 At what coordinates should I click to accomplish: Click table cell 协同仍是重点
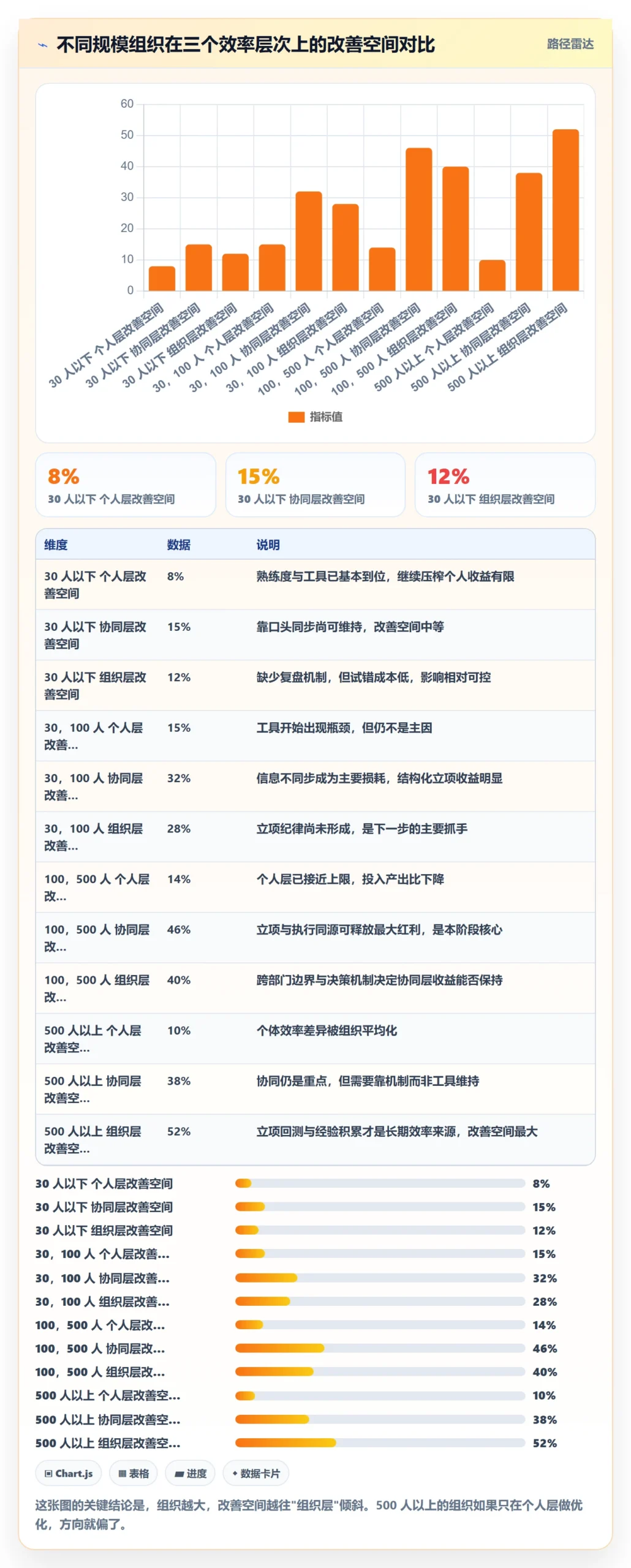pyautogui.click(x=368, y=1080)
